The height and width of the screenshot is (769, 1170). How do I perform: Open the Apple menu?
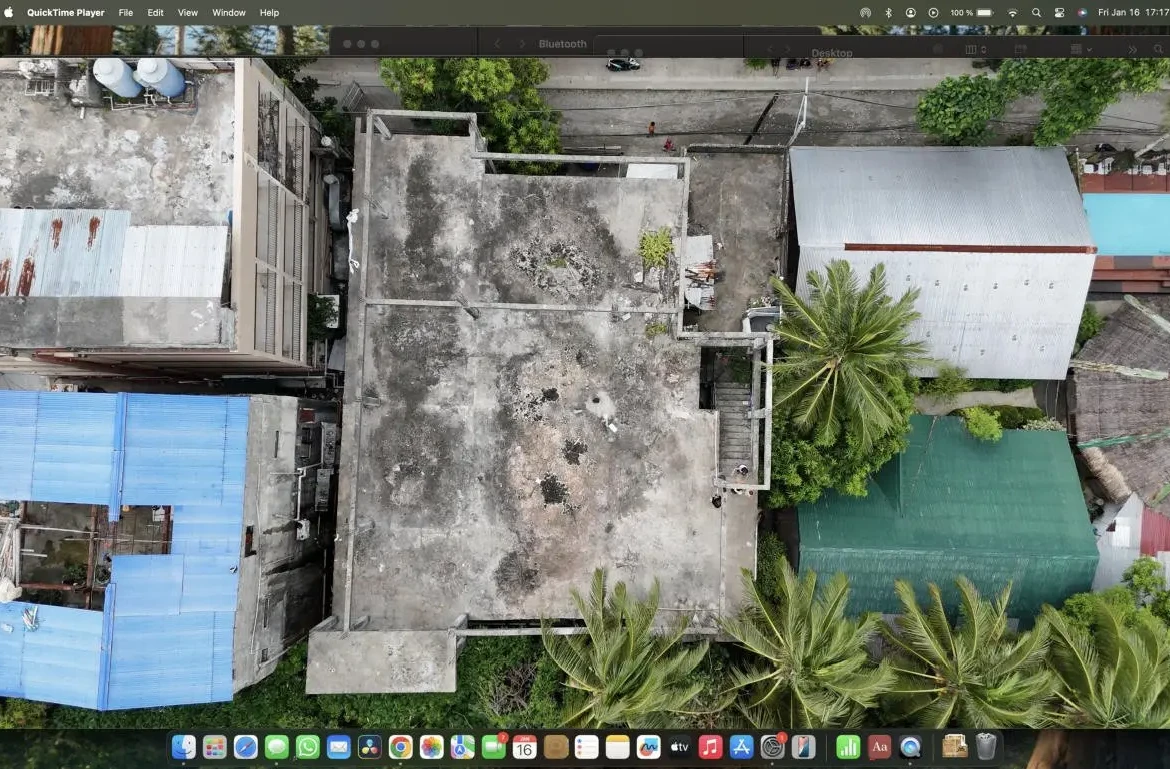(x=9, y=12)
